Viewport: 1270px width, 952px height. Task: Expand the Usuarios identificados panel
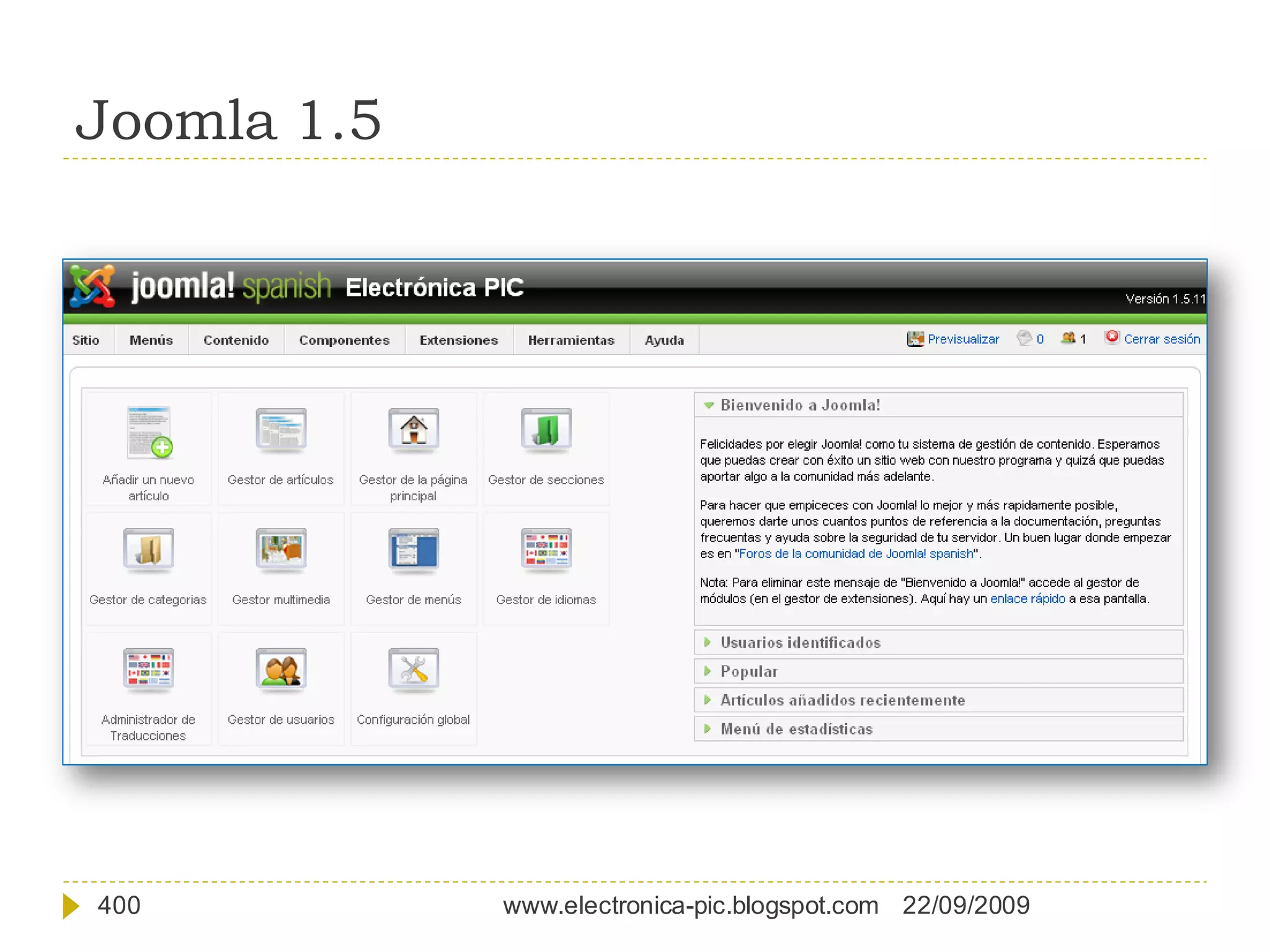[x=939, y=643]
